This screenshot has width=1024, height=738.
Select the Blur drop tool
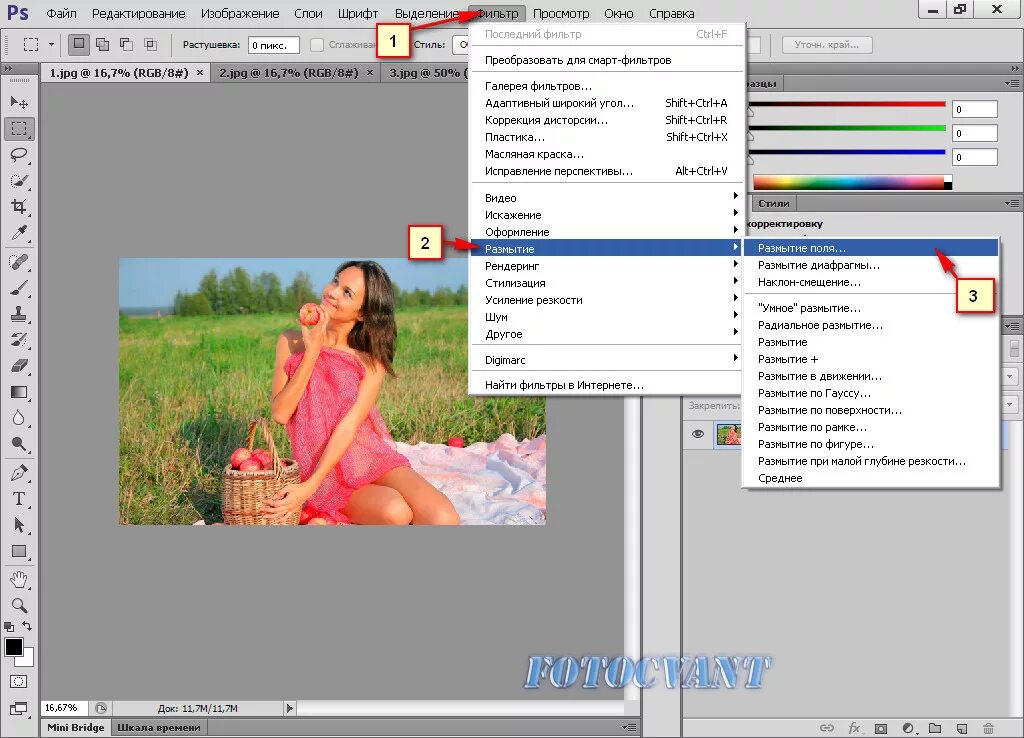(19, 419)
